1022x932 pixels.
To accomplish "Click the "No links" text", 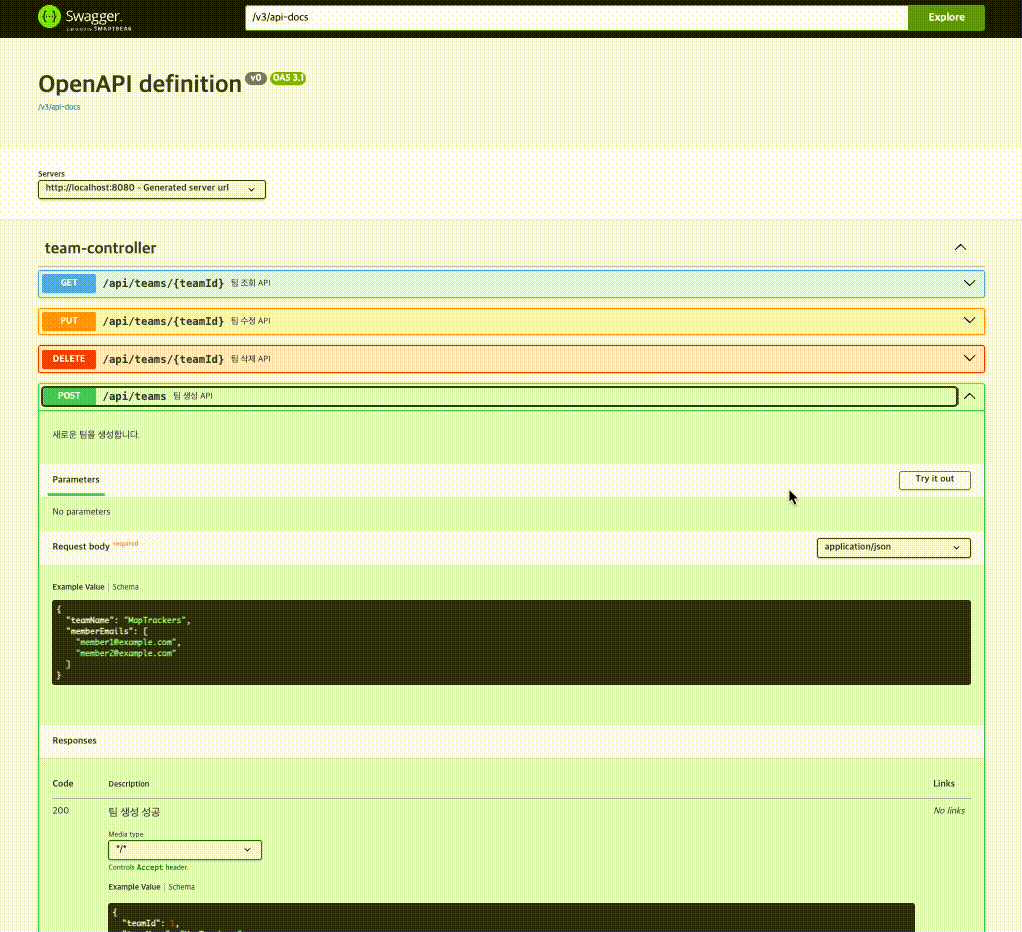I will pos(949,811).
